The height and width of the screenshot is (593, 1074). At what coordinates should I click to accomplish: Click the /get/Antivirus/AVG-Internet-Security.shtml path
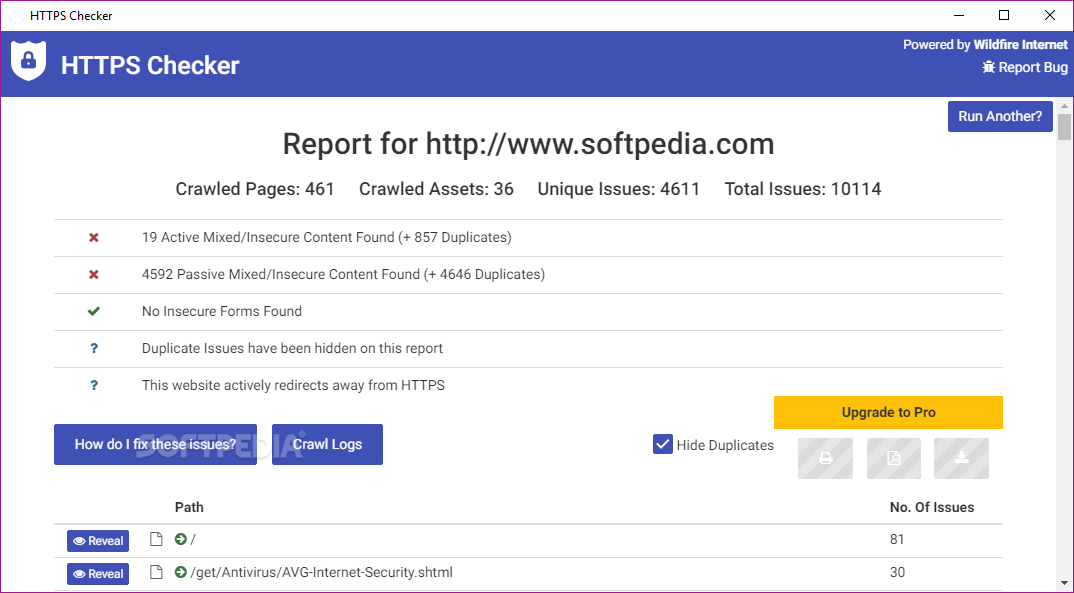(321, 572)
